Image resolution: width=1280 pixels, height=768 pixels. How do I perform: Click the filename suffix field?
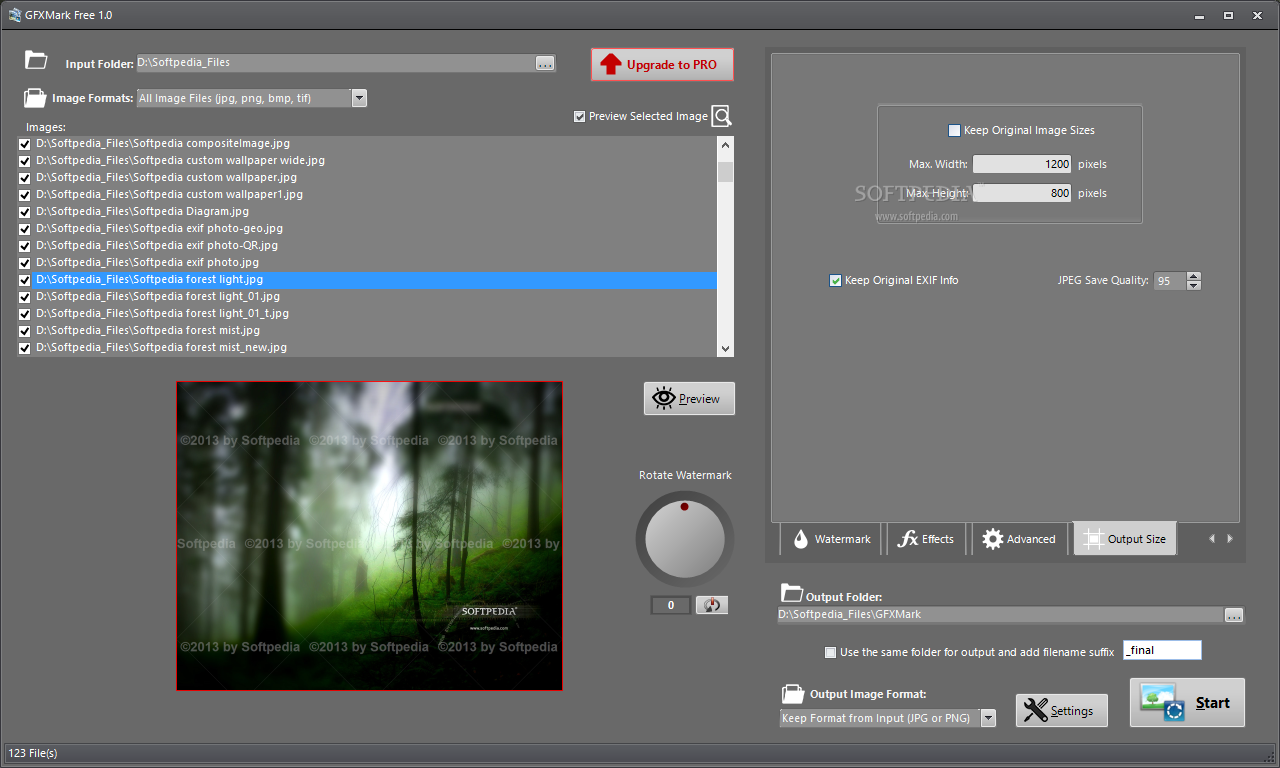(1162, 650)
